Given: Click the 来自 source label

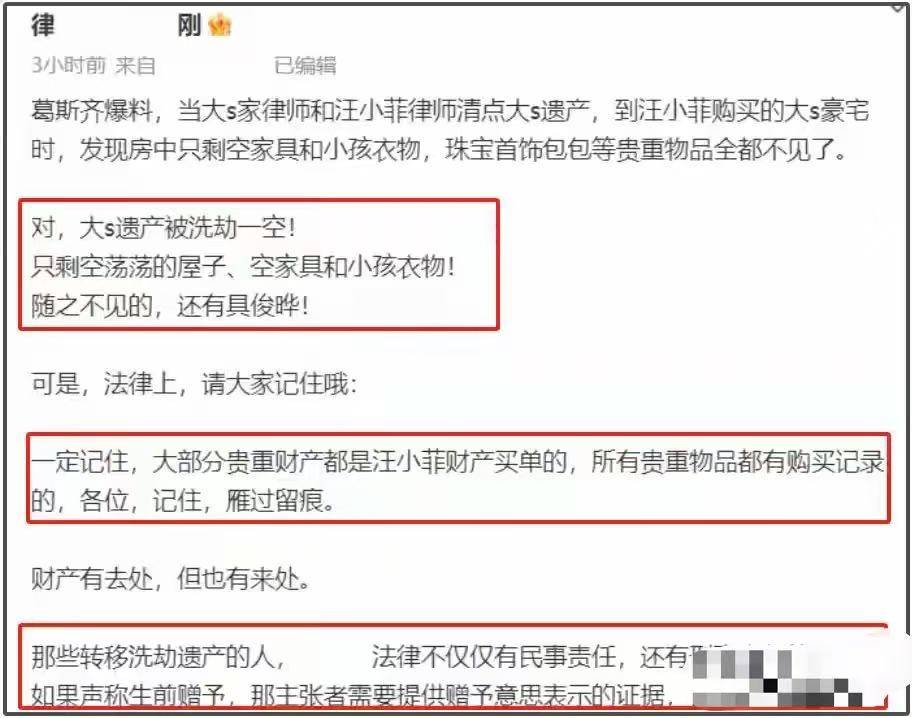Looking at the screenshot, I should click(x=135, y=65).
